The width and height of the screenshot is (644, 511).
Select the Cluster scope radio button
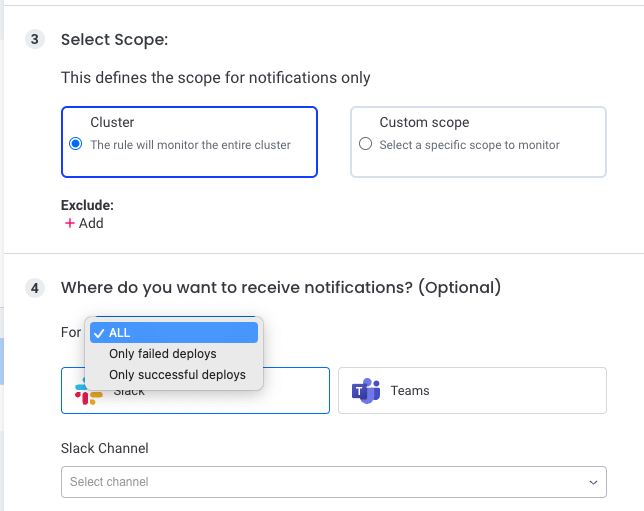click(x=76, y=144)
